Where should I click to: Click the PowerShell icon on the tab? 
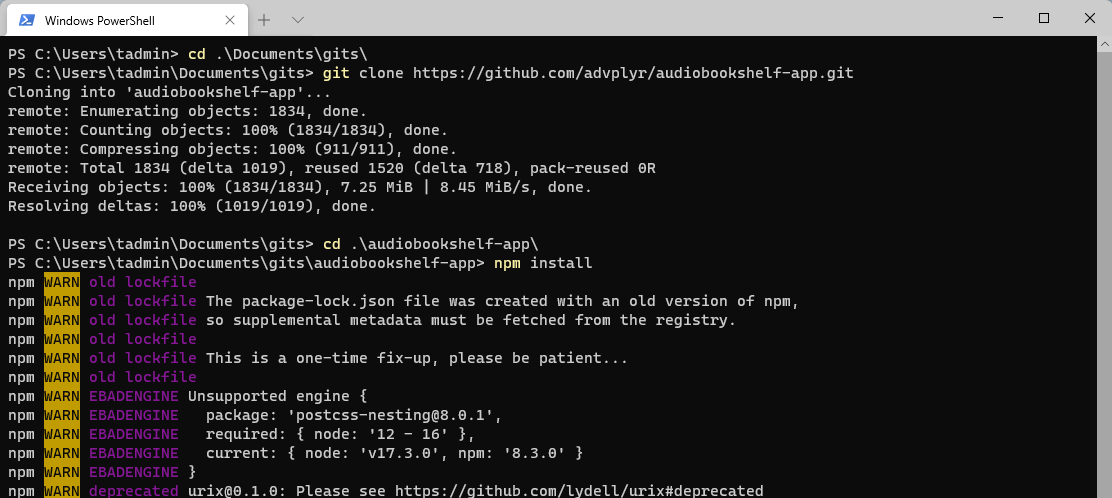[27, 20]
